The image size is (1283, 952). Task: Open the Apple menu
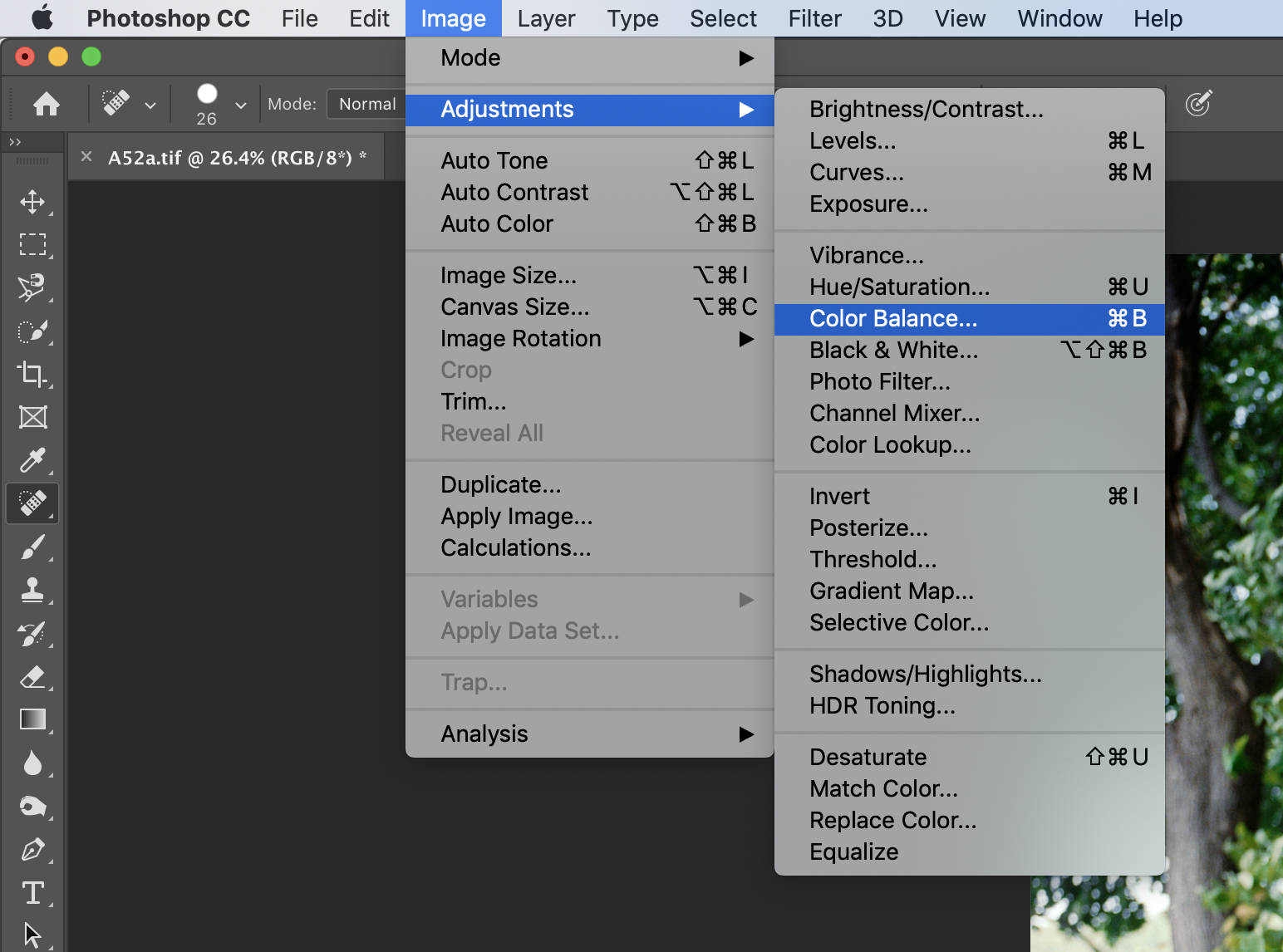(x=42, y=18)
